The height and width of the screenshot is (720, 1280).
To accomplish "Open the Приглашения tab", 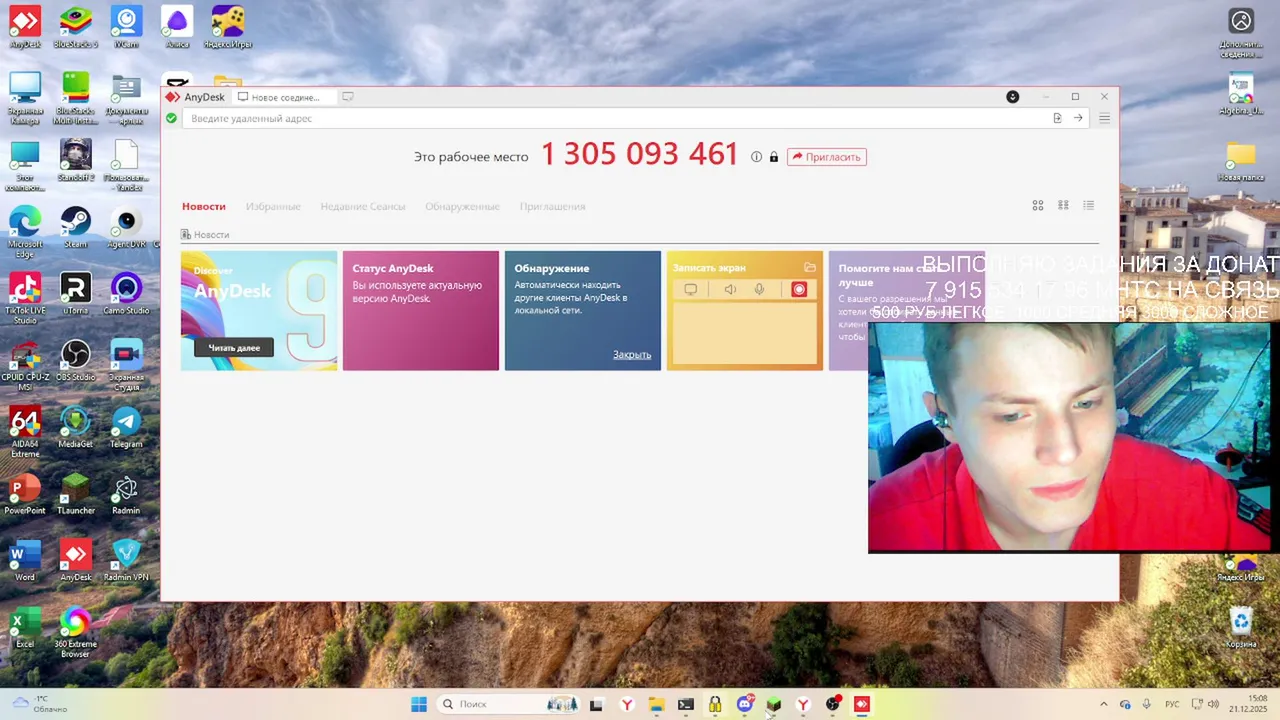I will (552, 206).
